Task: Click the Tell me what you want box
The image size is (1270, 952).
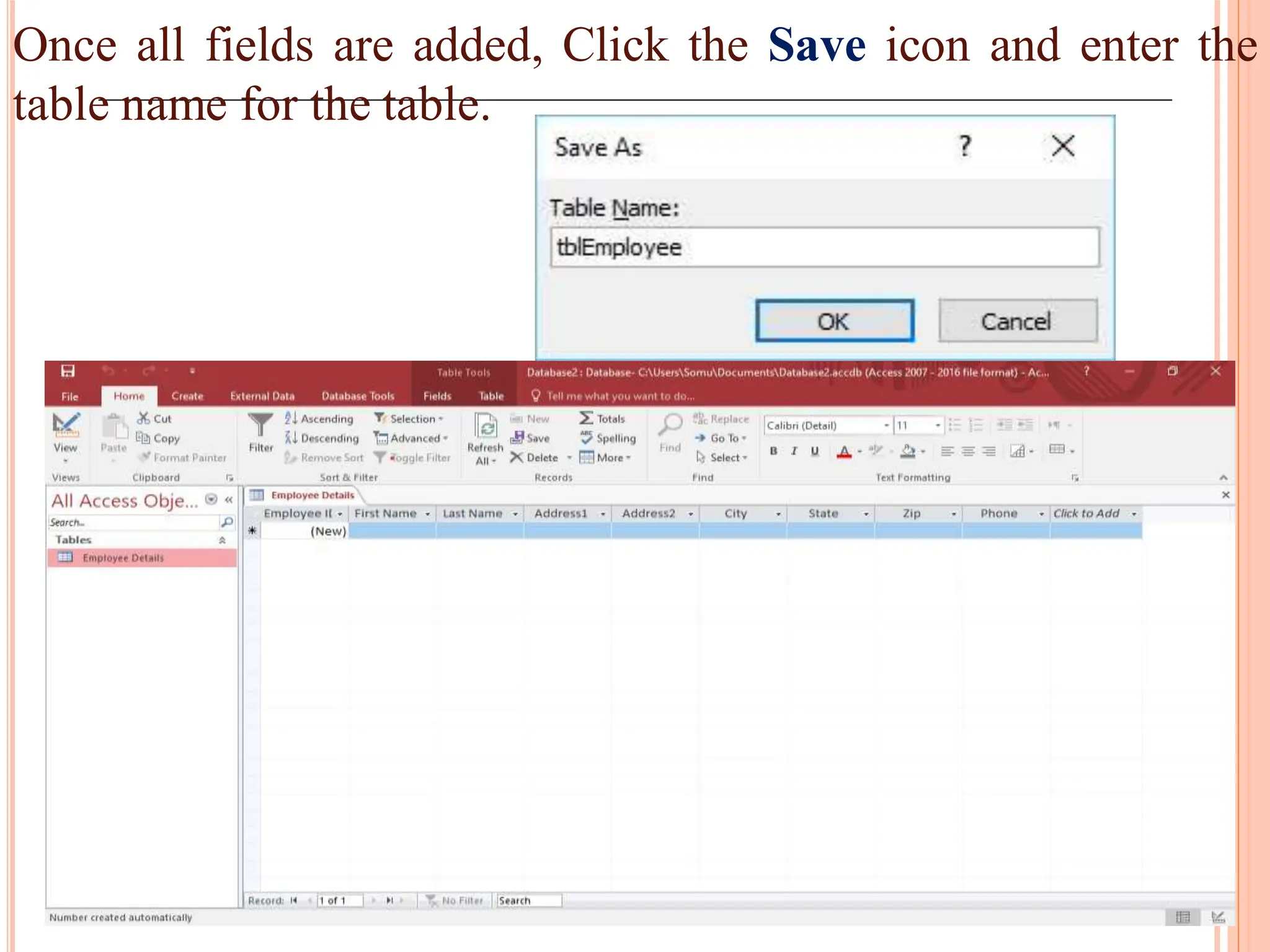Action: 614,396
